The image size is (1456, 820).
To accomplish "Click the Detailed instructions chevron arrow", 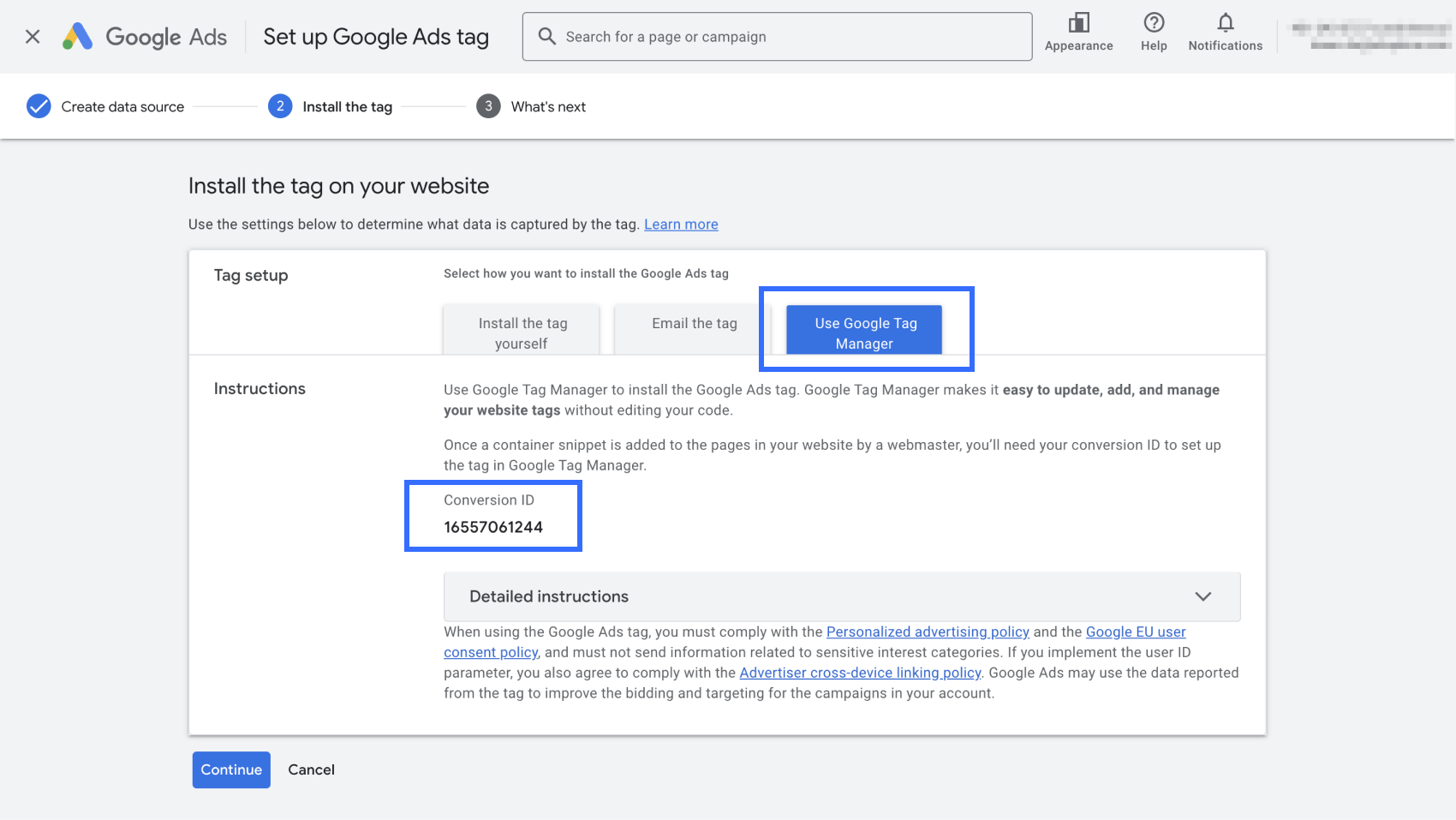I will 1203,596.
